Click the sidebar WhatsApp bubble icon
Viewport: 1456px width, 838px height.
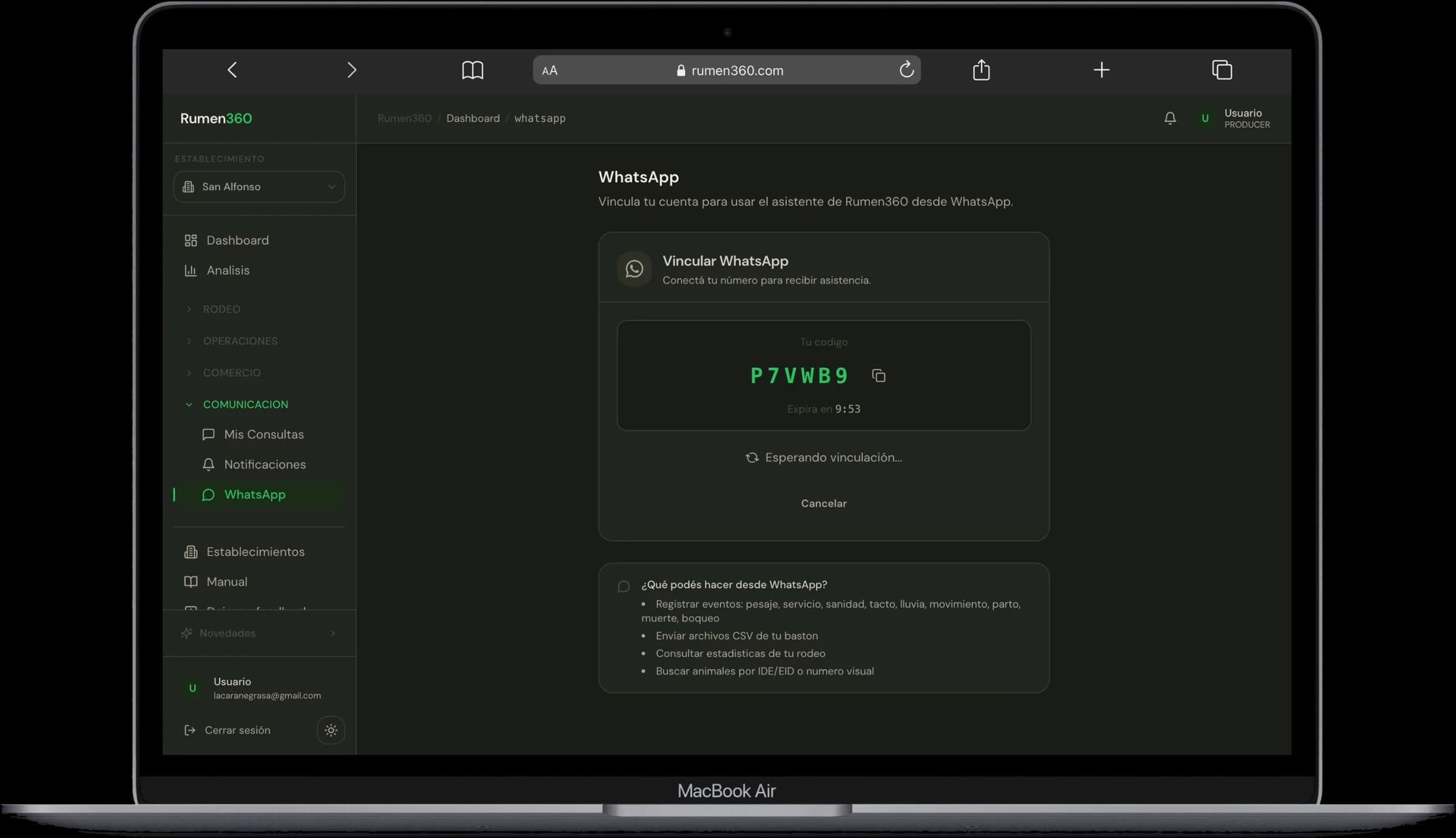click(208, 495)
